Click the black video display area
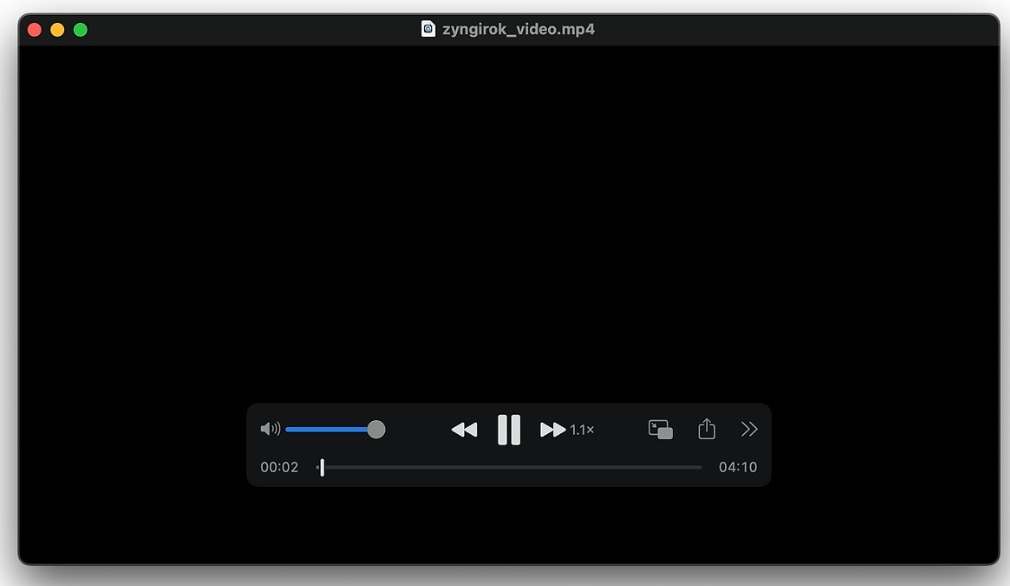This screenshot has width=1010, height=586. click(508, 220)
